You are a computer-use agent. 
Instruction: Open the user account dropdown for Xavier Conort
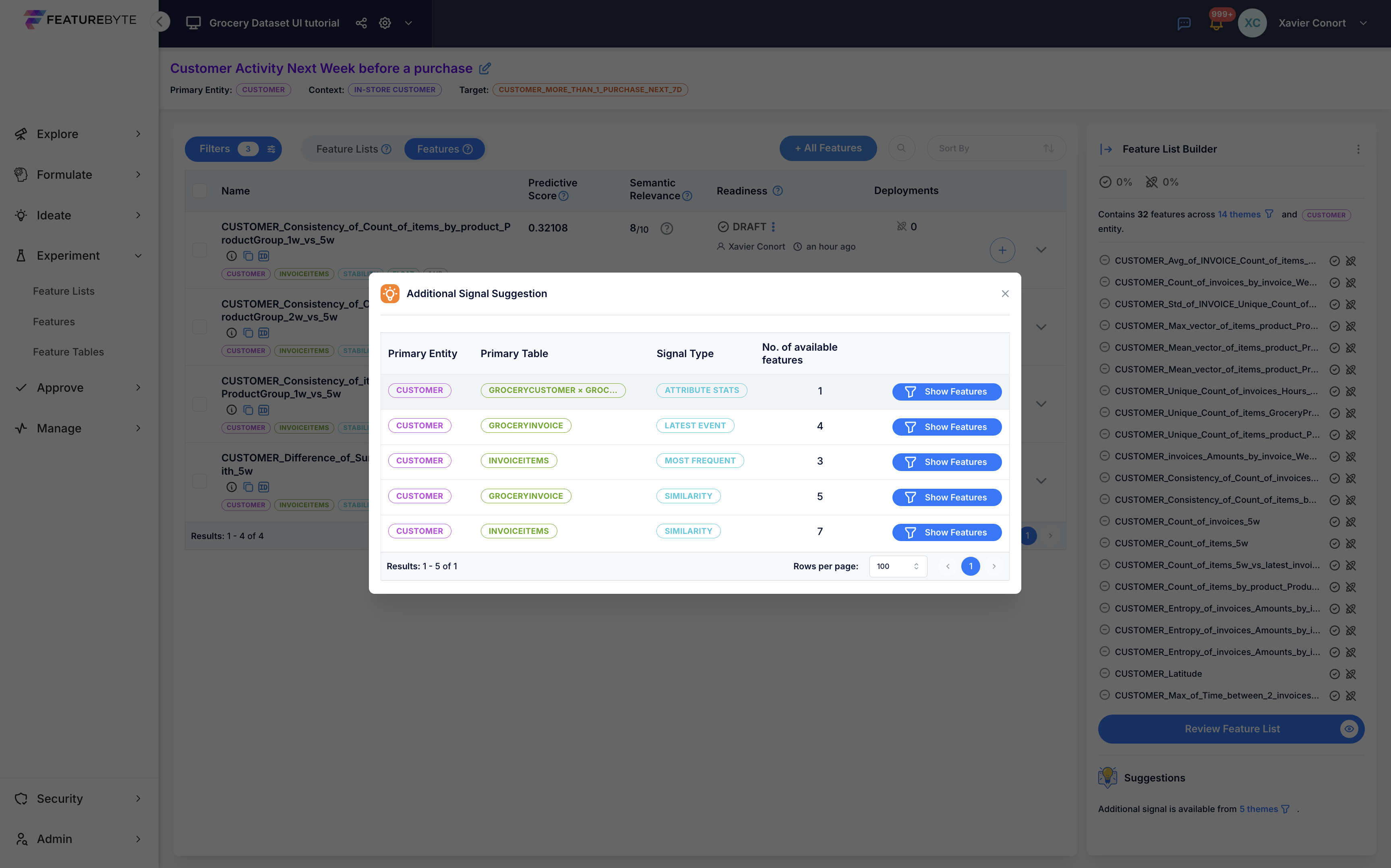[x=1364, y=23]
